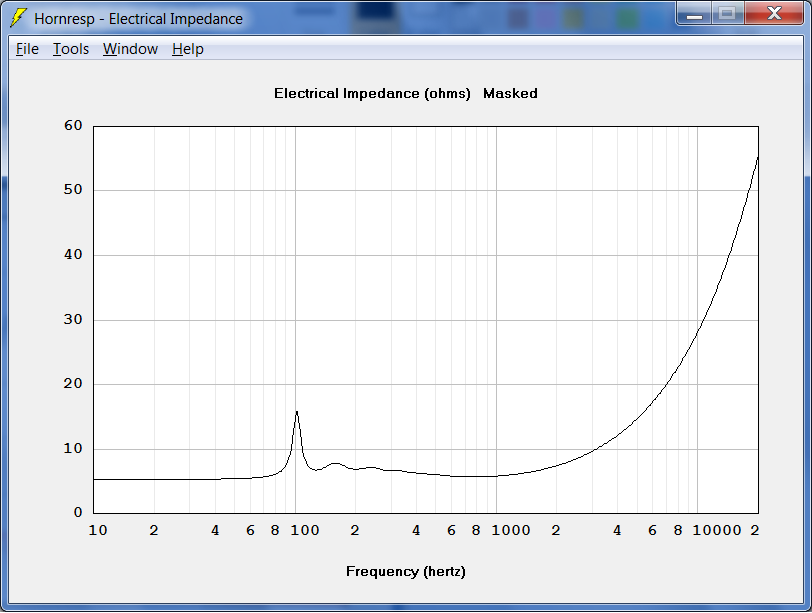This screenshot has height=613, width=812.
Task: Click the impedance peak near 100 hertz
Action: tap(297, 413)
